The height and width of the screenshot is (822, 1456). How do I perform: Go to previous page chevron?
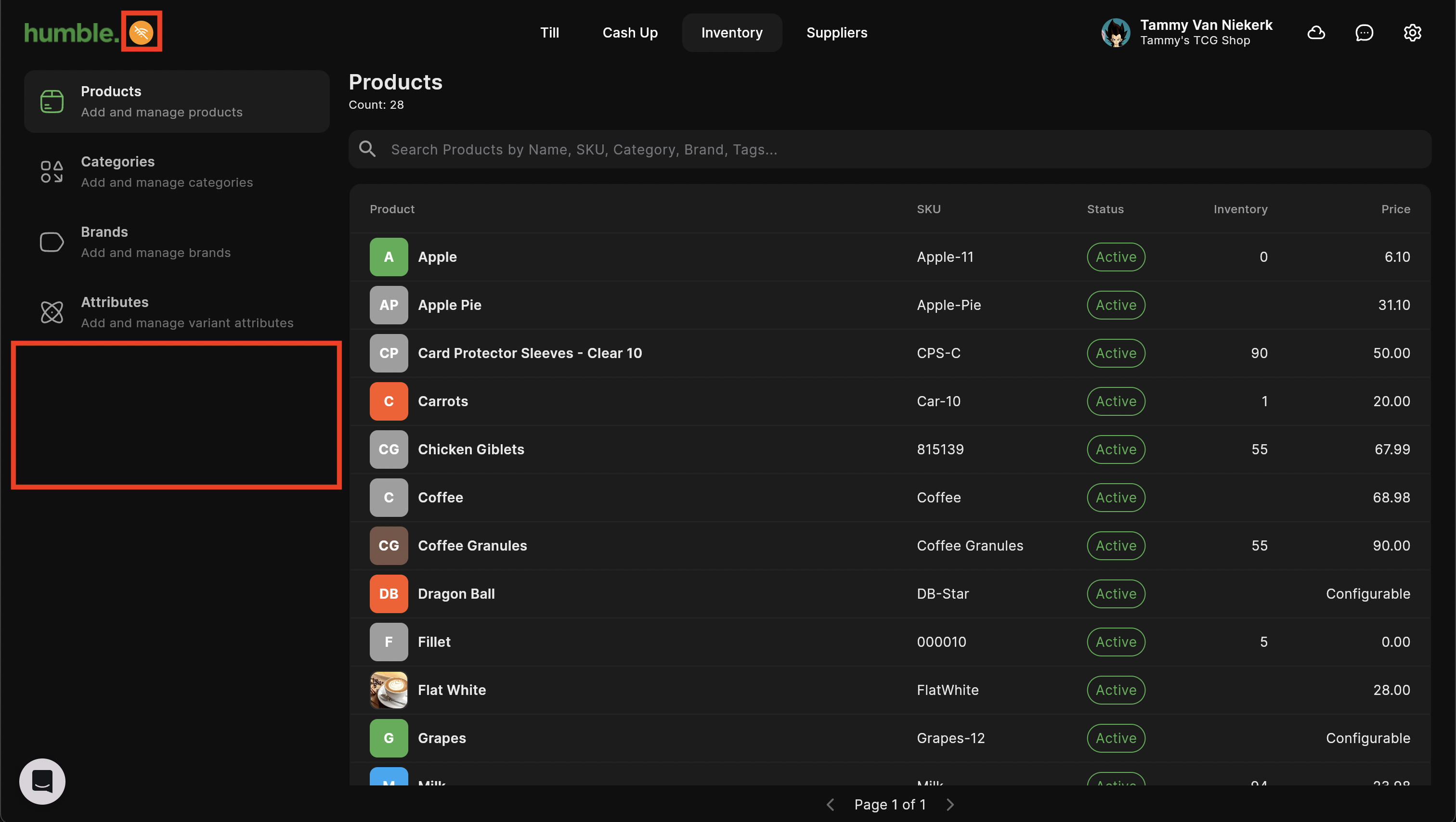tap(830, 804)
